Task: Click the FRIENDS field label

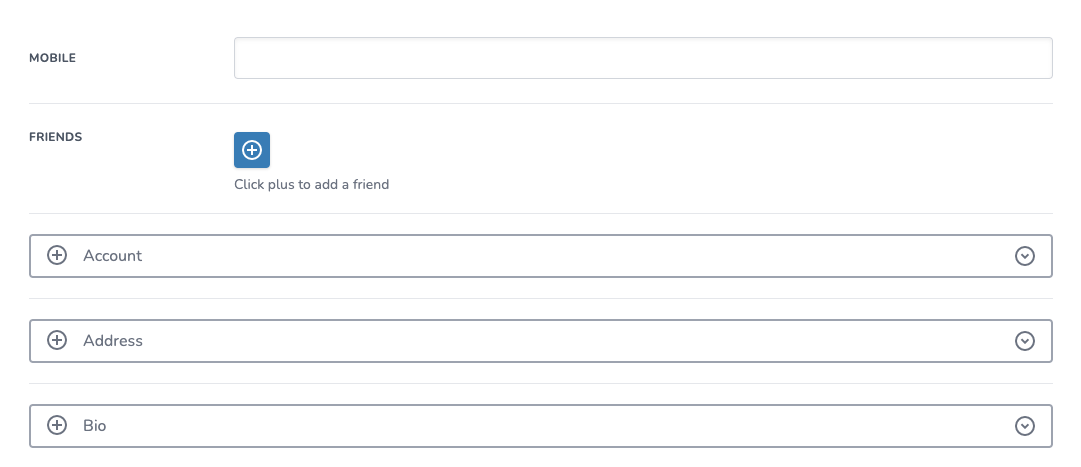Action: coord(55,137)
